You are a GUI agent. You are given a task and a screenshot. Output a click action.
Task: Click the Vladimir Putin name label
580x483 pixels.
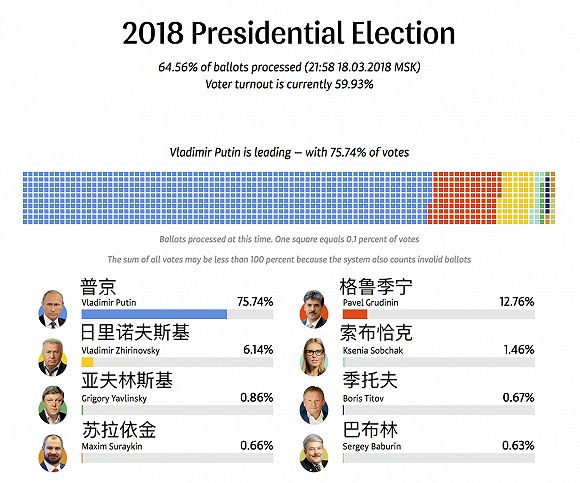point(109,303)
